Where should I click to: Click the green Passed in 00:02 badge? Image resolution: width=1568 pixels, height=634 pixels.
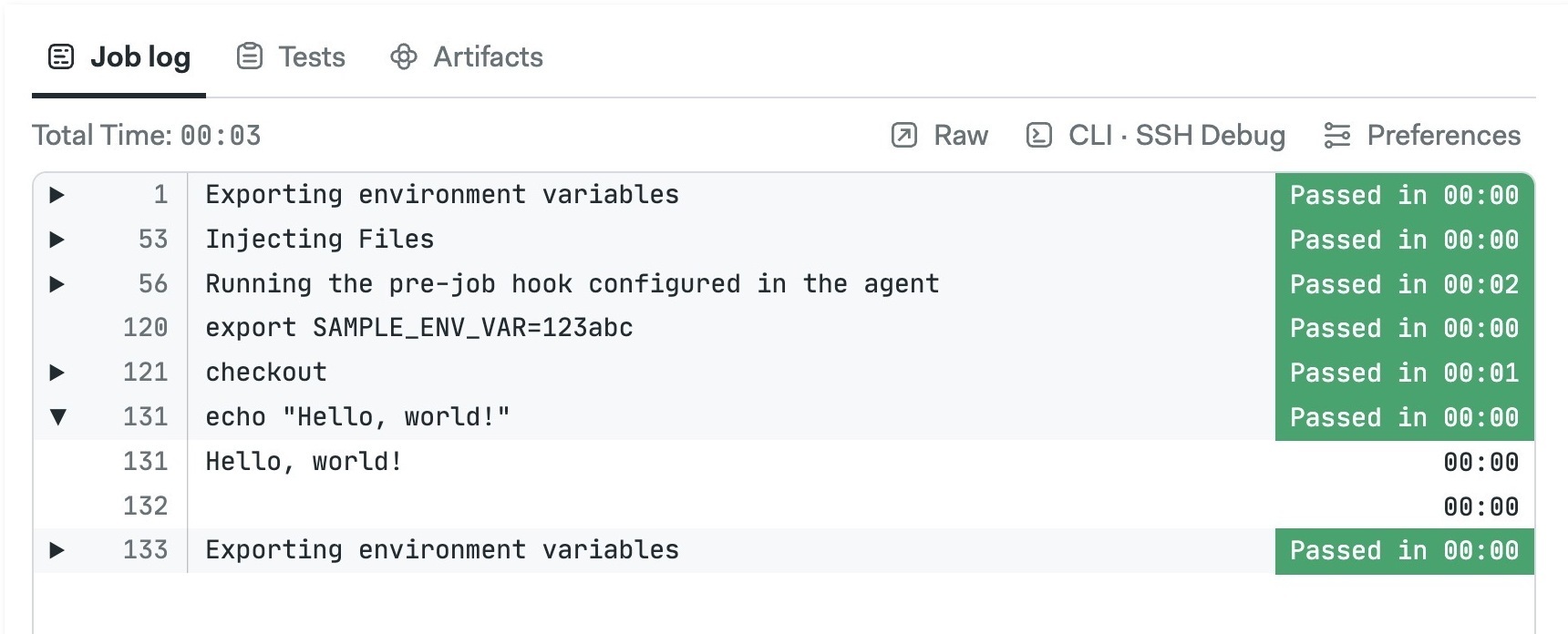coord(1404,284)
